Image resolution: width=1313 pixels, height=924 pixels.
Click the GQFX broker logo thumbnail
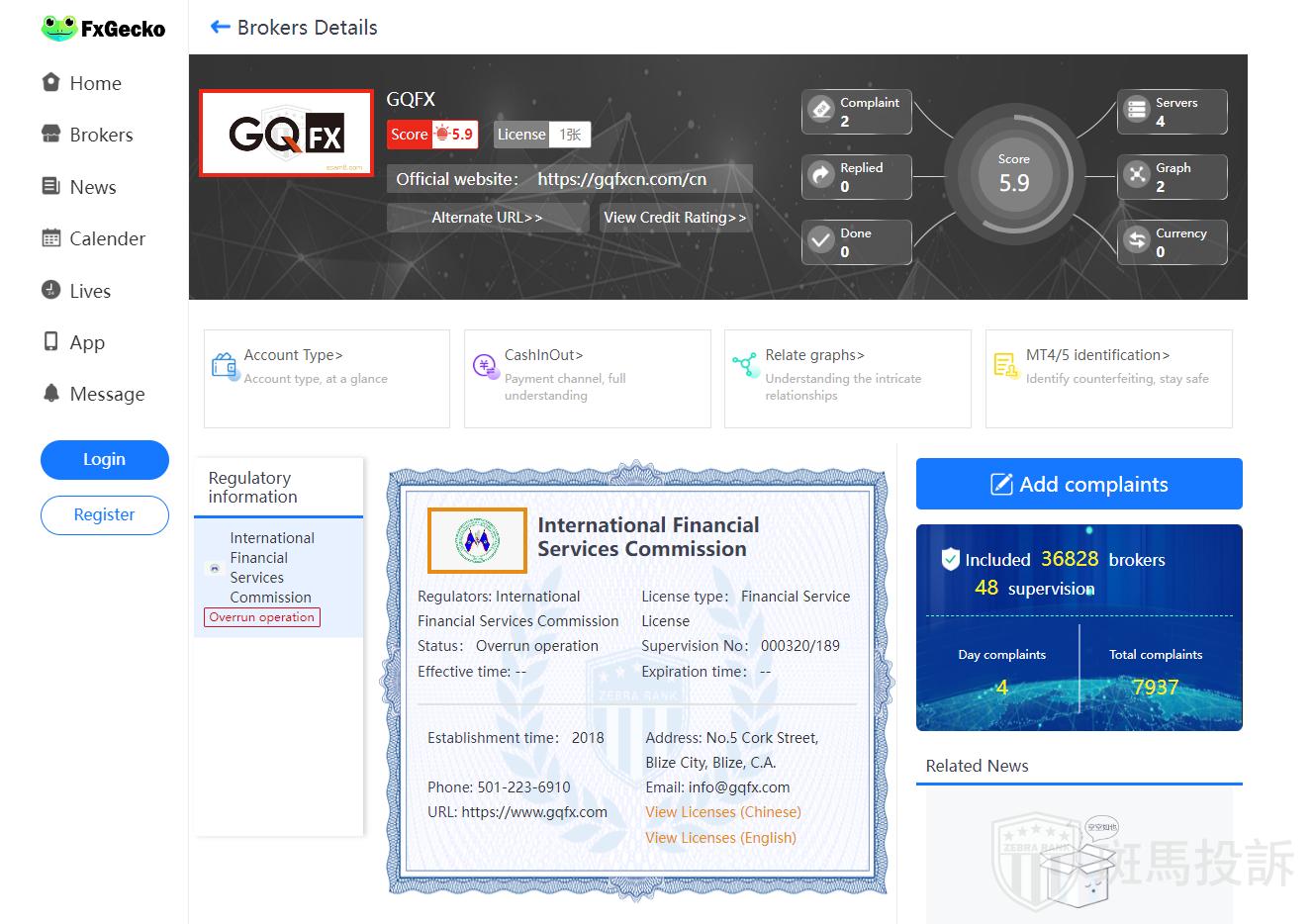286,133
